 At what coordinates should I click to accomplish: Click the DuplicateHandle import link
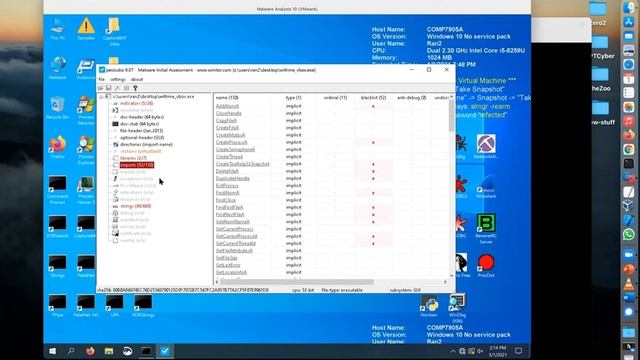pos(233,178)
